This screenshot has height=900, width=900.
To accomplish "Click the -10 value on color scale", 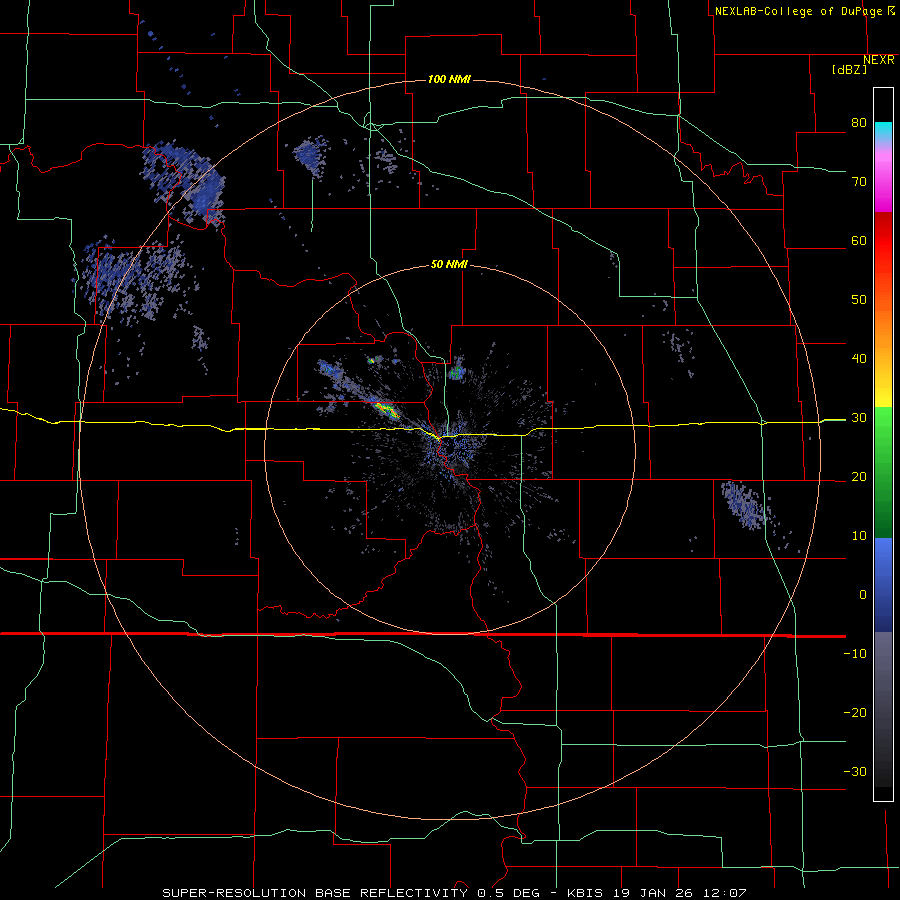I will (855, 654).
